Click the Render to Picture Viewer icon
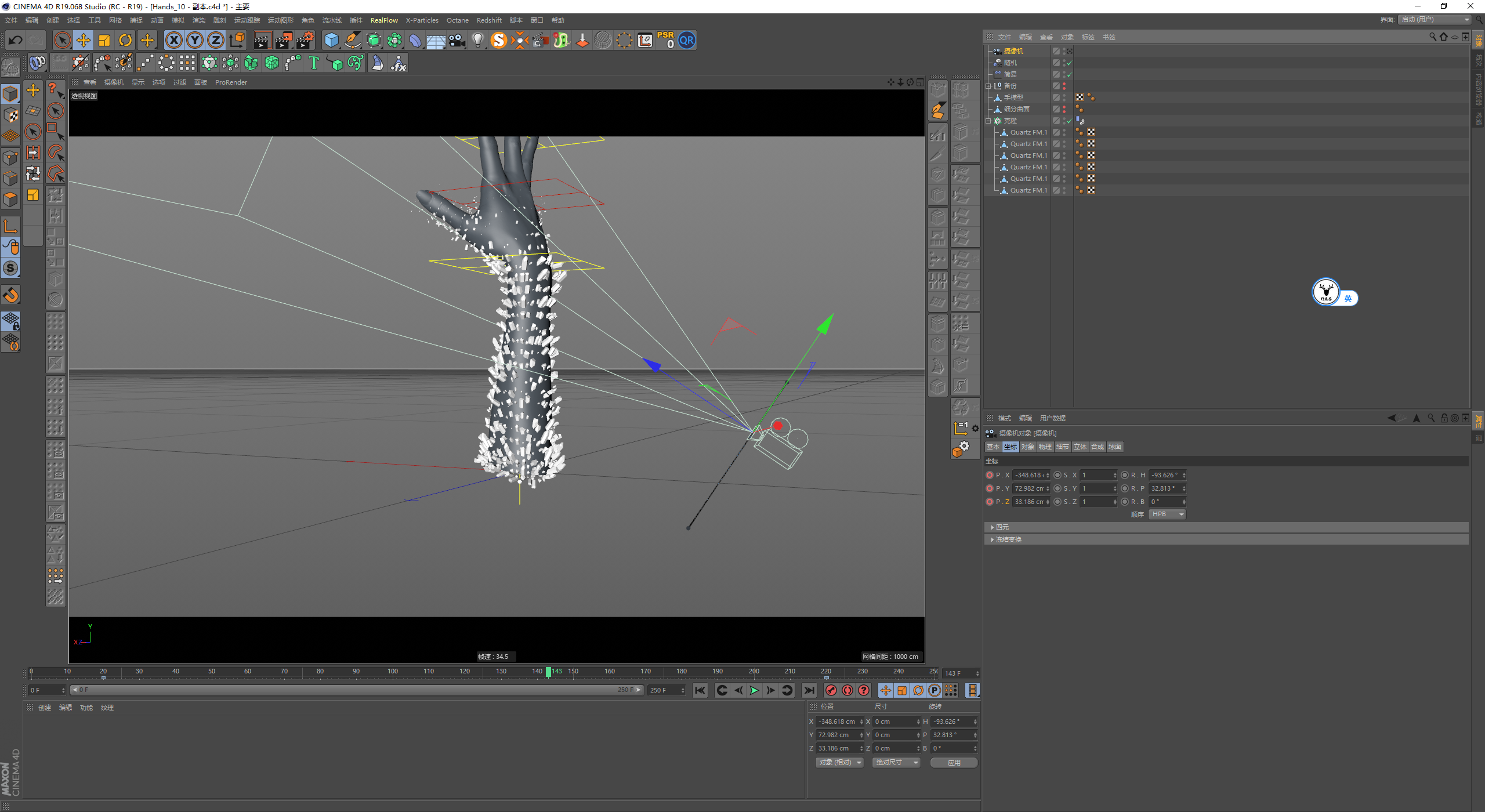 point(284,41)
